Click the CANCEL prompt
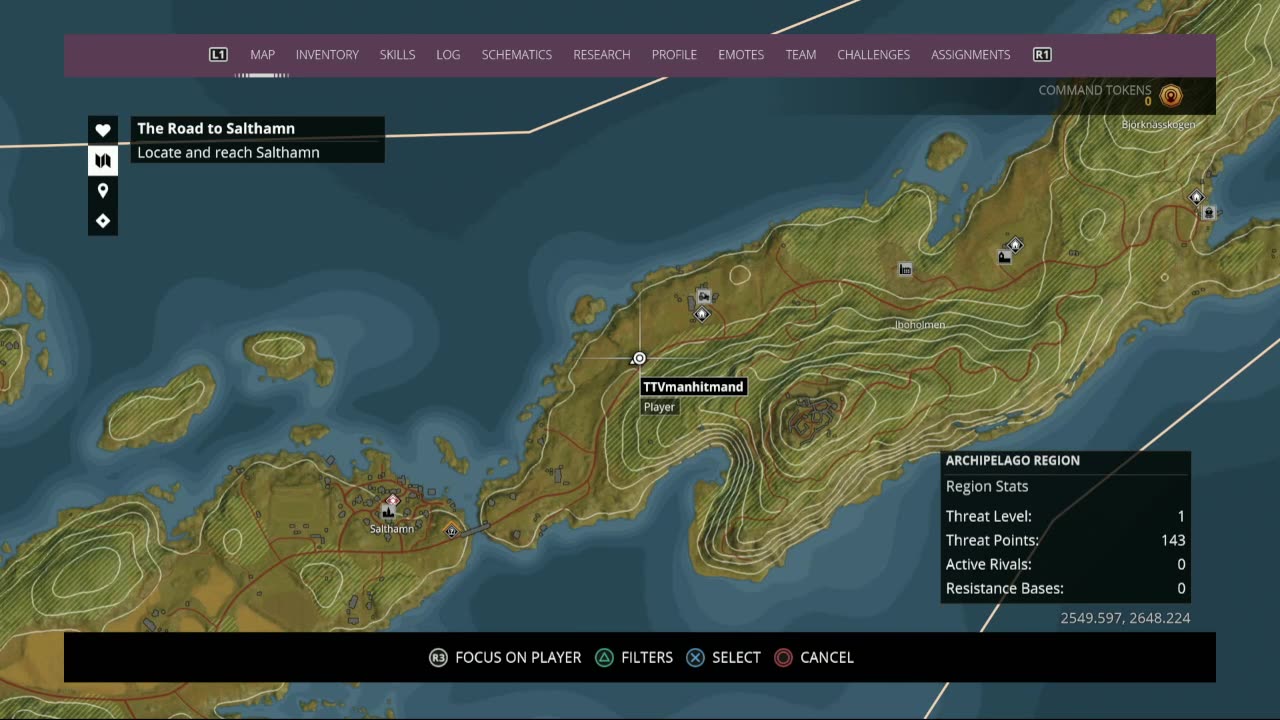Image resolution: width=1280 pixels, height=720 pixels. click(827, 657)
